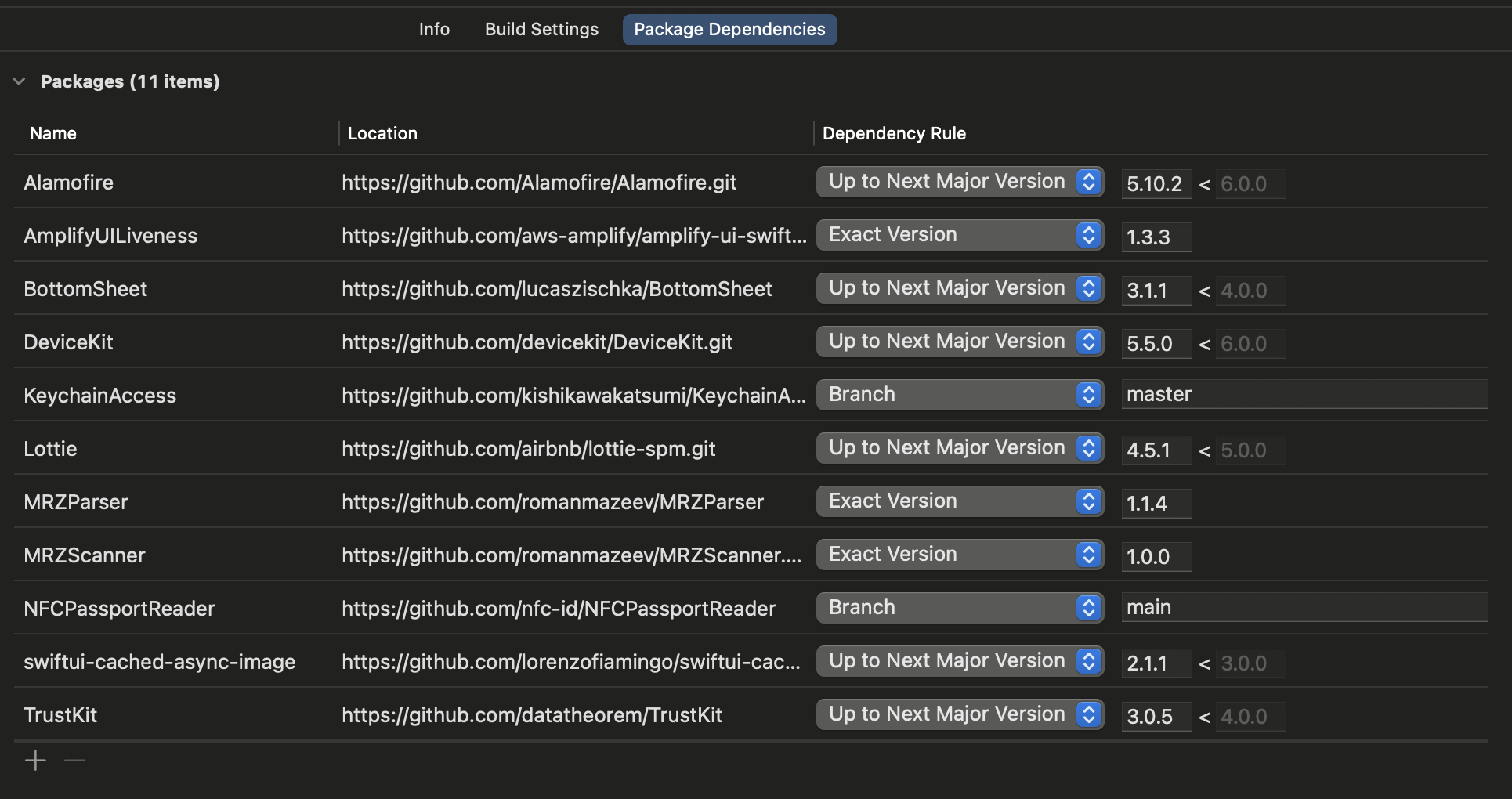Select the TrustKit package name

(x=60, y=715)
